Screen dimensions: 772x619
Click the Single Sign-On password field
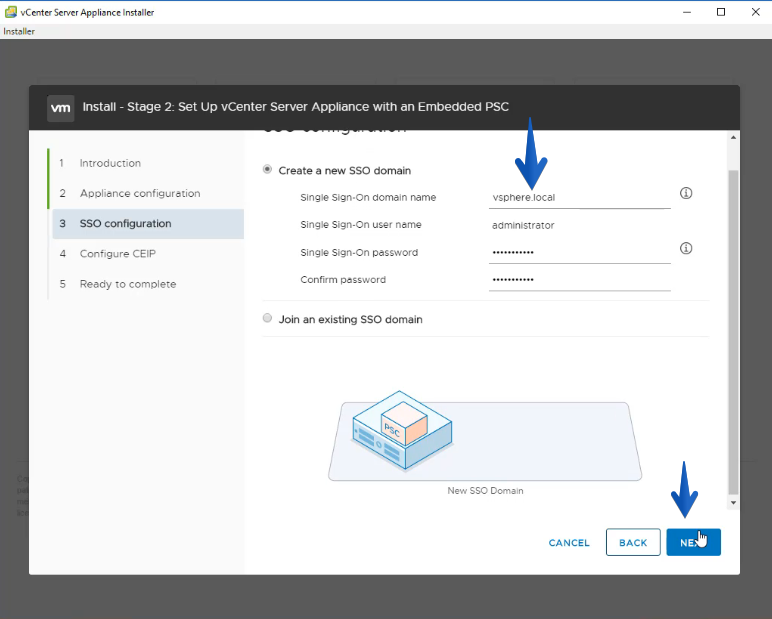[x=579, y=253]
